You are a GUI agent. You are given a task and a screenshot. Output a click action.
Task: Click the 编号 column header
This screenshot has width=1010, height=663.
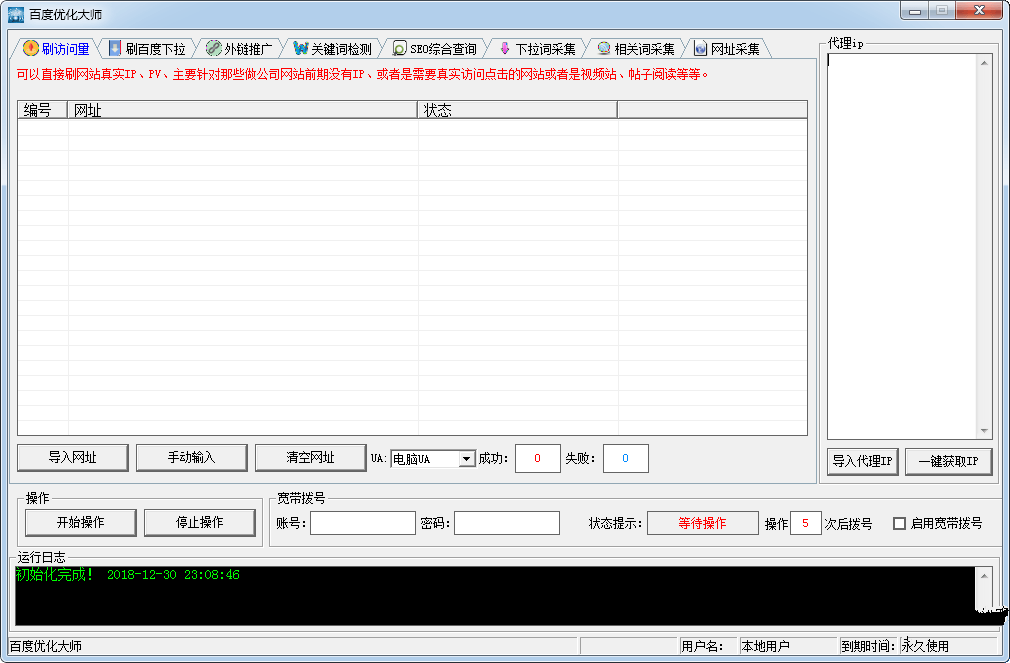tap(43, 110)
